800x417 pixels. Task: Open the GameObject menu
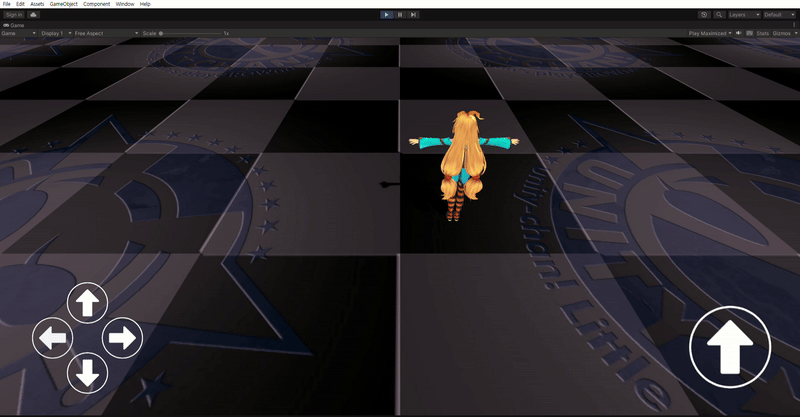[x=64, y=4]
